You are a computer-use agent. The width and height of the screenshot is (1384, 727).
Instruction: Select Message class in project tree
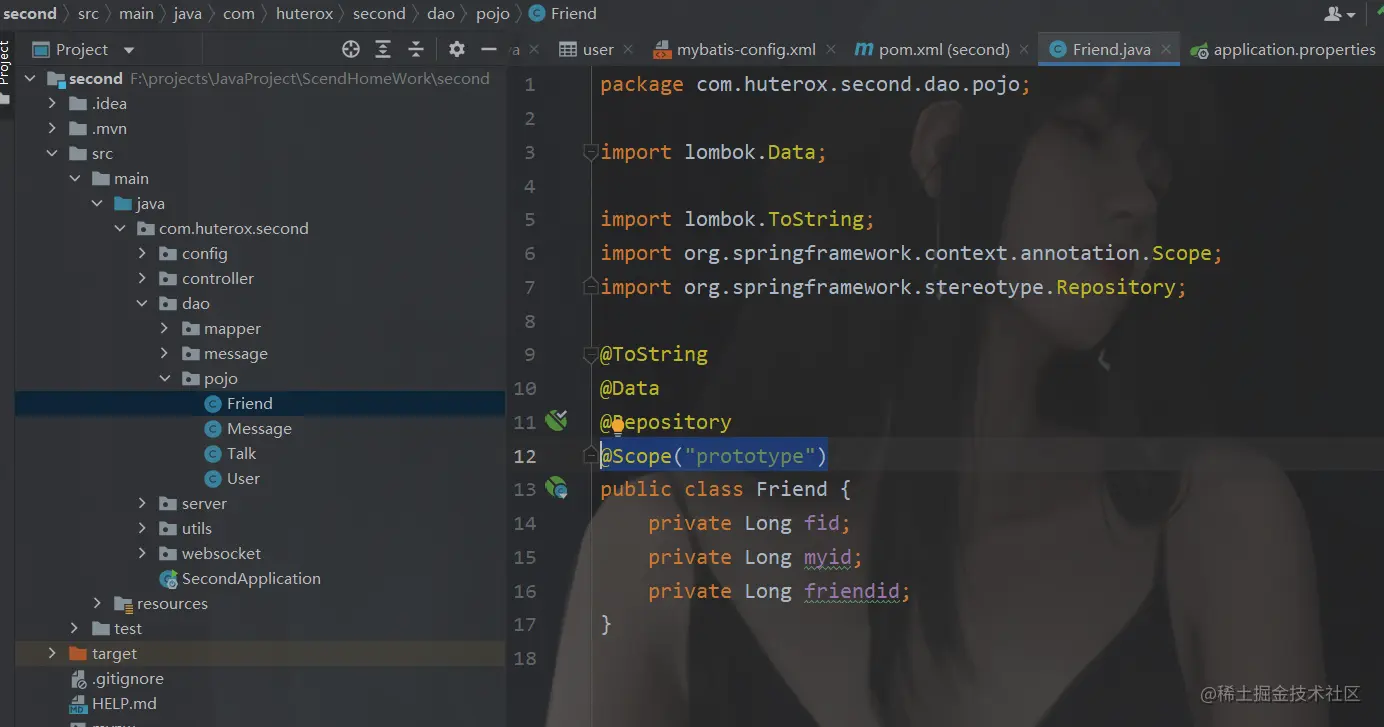[x=260, y=429]
